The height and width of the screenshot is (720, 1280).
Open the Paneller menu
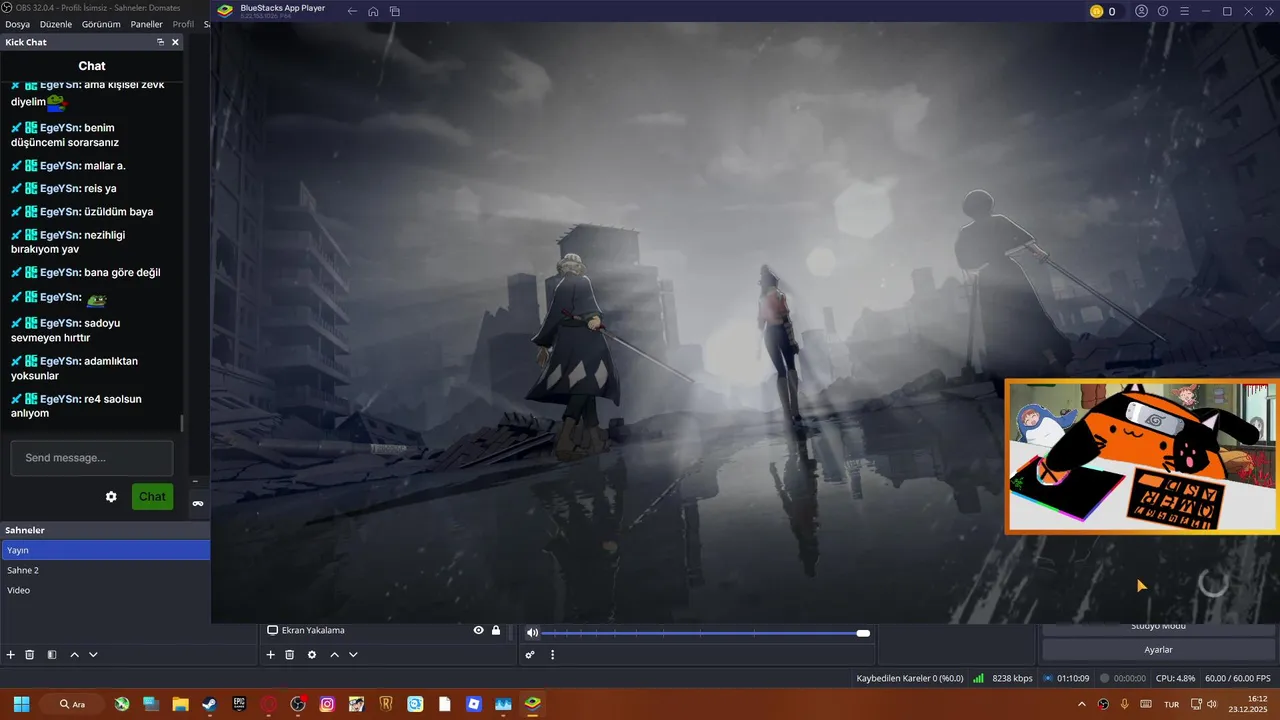[x=147, y=24]
